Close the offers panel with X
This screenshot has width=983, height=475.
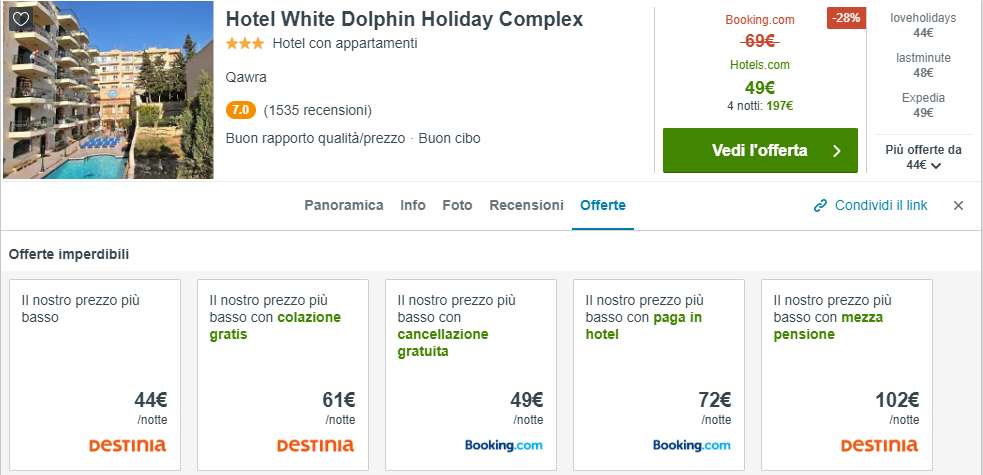(x=958, y=206)
